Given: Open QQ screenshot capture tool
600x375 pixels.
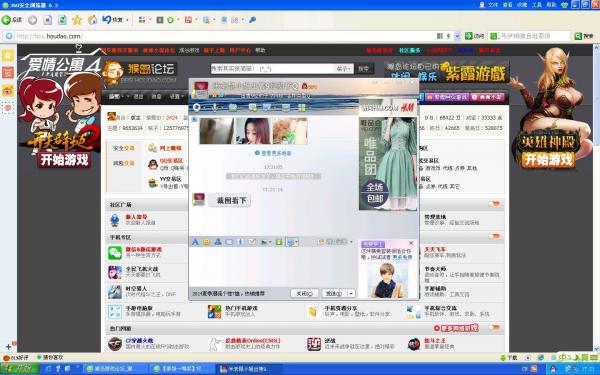Looking at the screenshot, I should 291,242.
